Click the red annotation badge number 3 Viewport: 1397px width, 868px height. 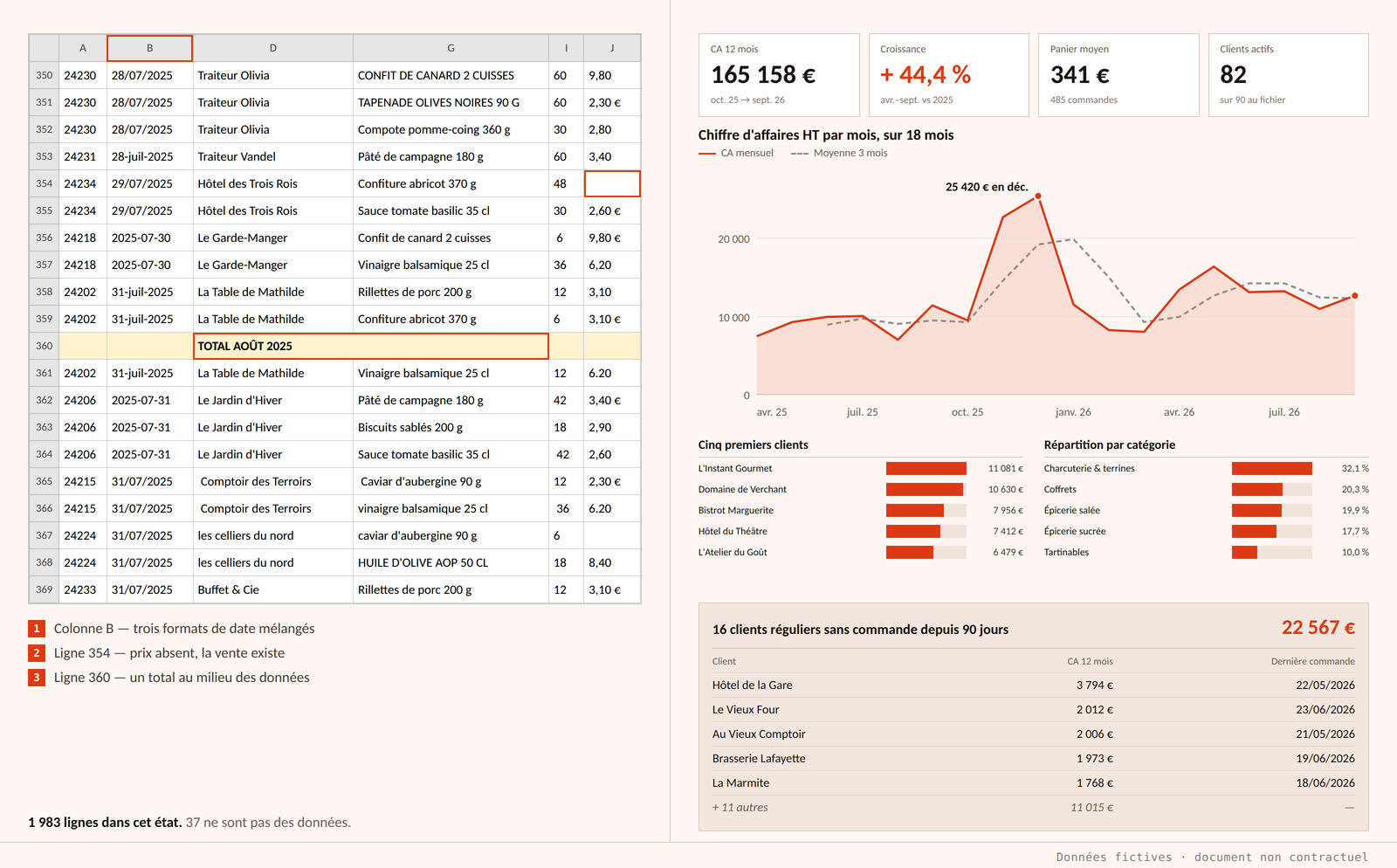(37, 678)
